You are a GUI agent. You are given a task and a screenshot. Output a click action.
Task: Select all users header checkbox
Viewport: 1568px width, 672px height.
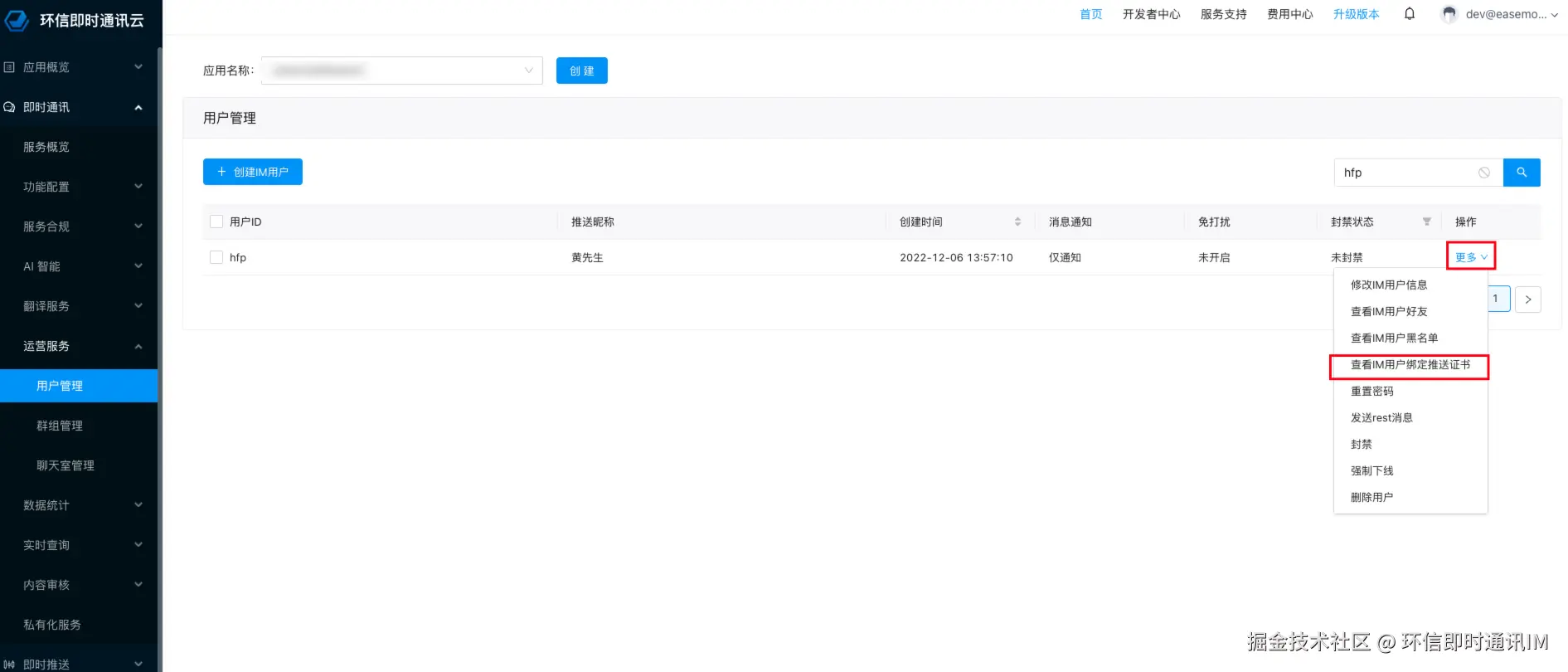(x=216, y=222)
